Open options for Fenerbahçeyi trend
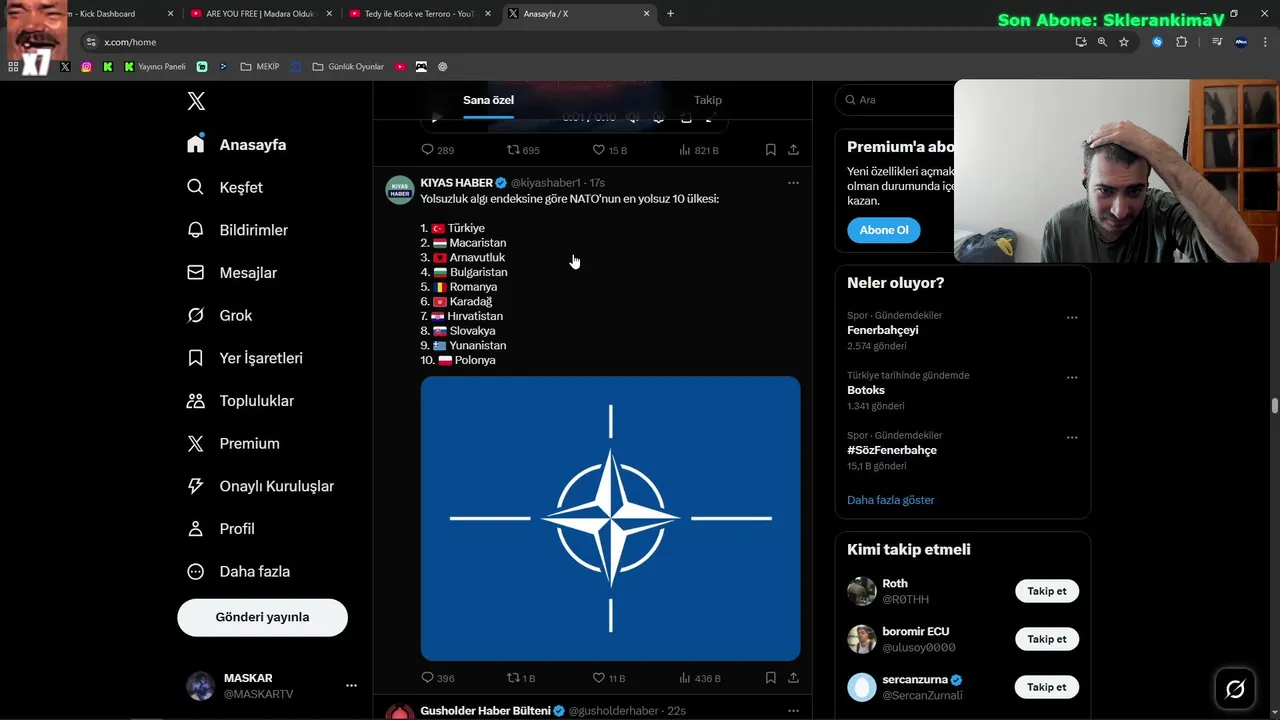Image resolution: width=1280 pixels, height=720 pixels. tap(1072, 318)
